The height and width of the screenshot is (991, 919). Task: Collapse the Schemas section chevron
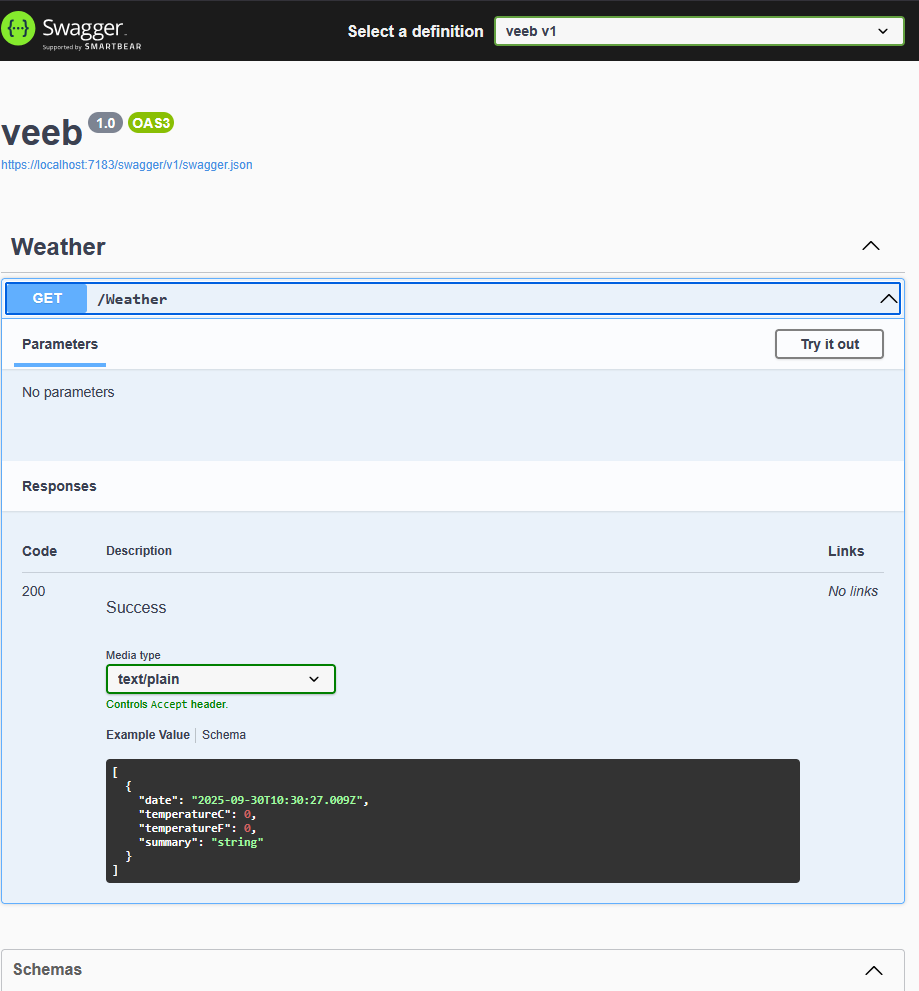pyautogui.click(x=873, y=970)
